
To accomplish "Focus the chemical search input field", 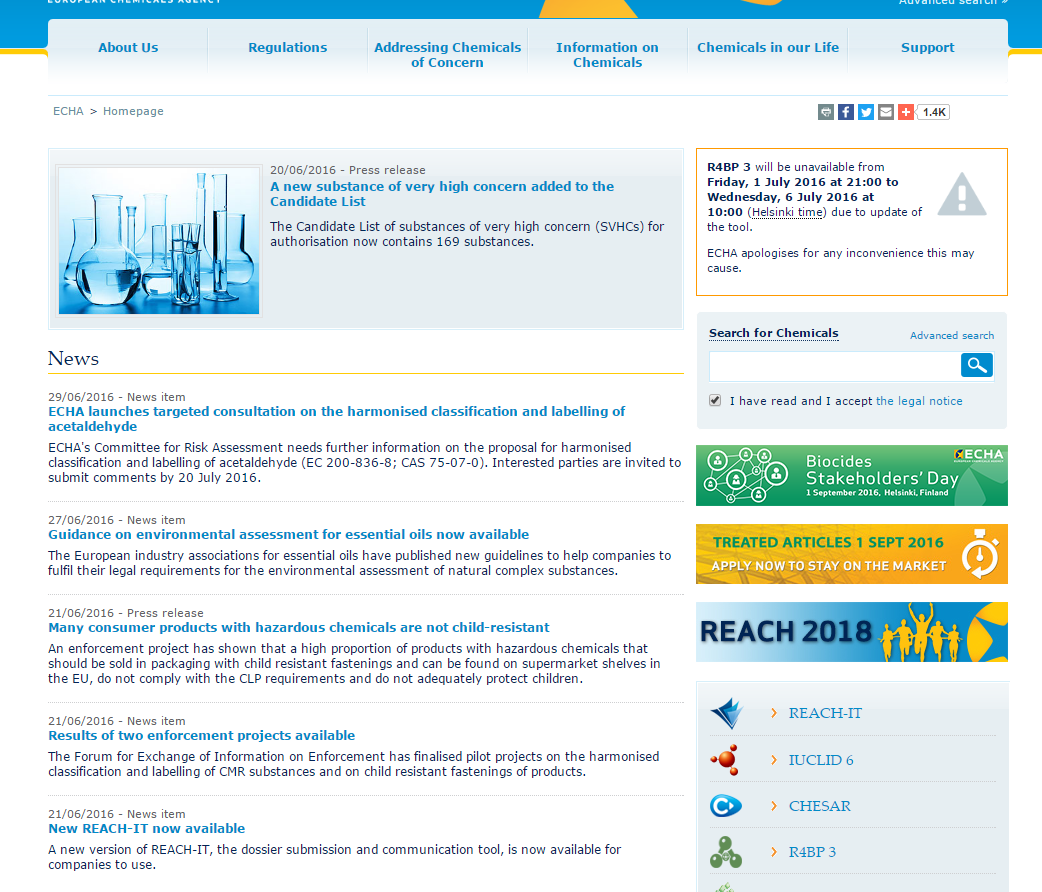I will (x=835, y=366).
